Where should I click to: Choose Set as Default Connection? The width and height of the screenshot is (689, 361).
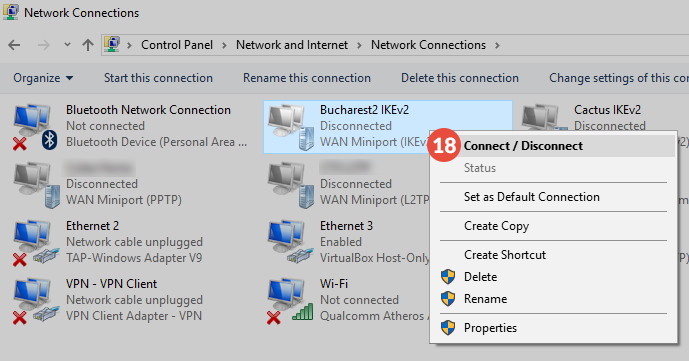pyautogui.click(x=554, y=197)
